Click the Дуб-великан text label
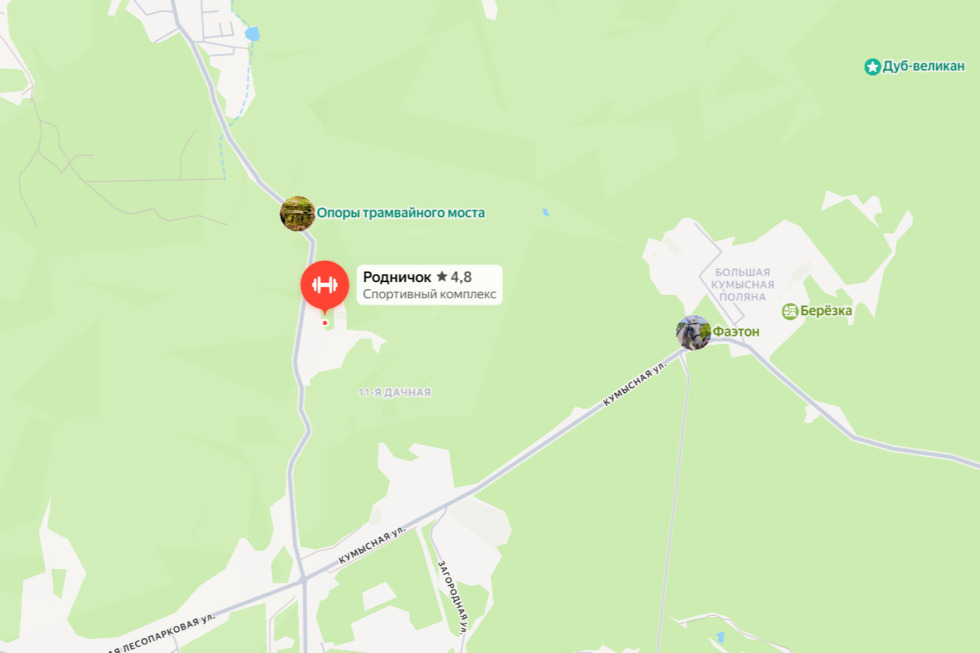This screenshot has height=653, width=980. coord(923,66)
